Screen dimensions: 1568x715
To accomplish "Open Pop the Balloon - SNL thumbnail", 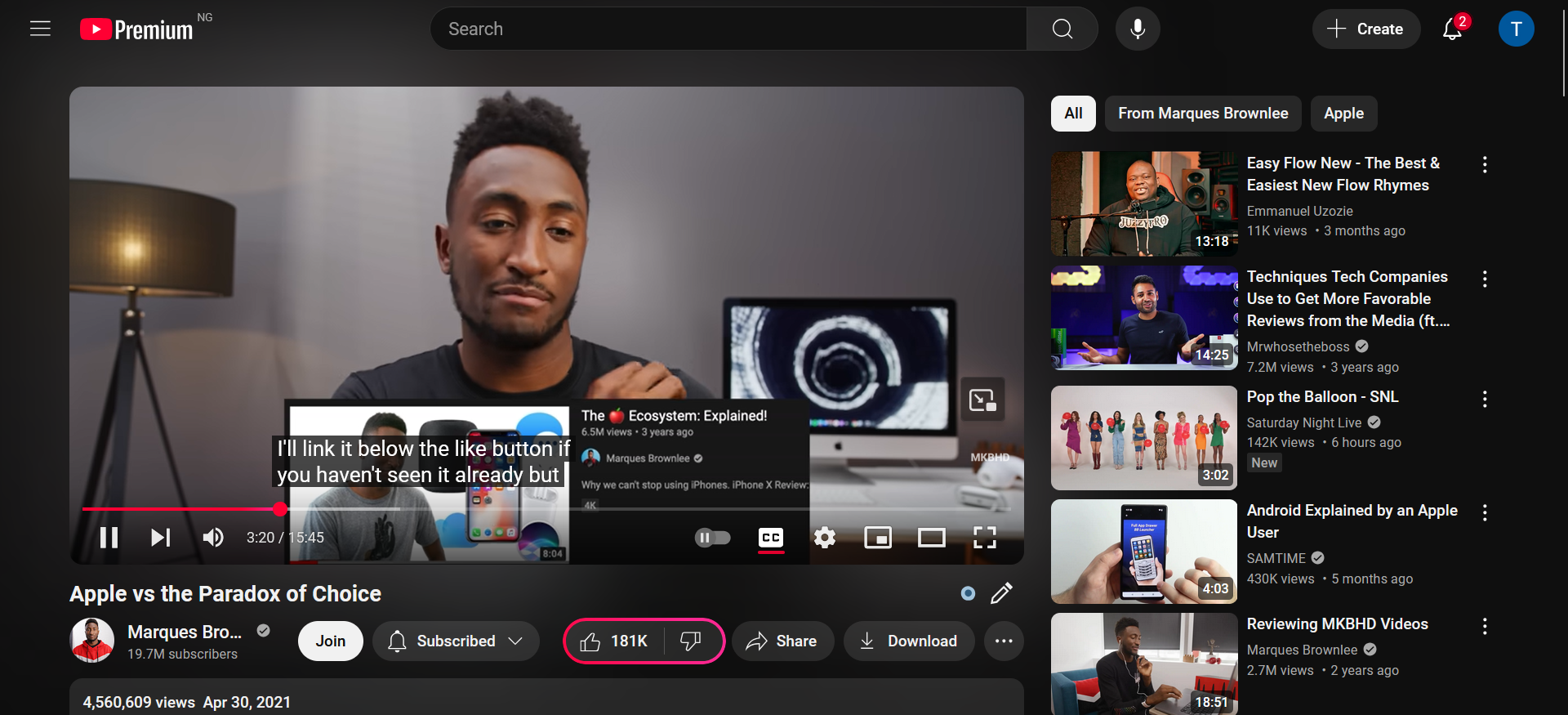I will (1144, 438).
